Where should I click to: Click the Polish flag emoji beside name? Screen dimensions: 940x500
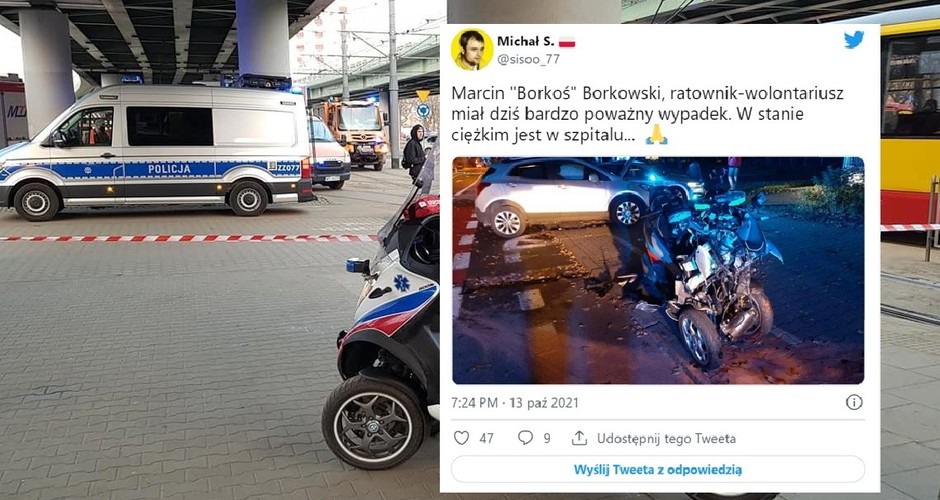[567, 42]
